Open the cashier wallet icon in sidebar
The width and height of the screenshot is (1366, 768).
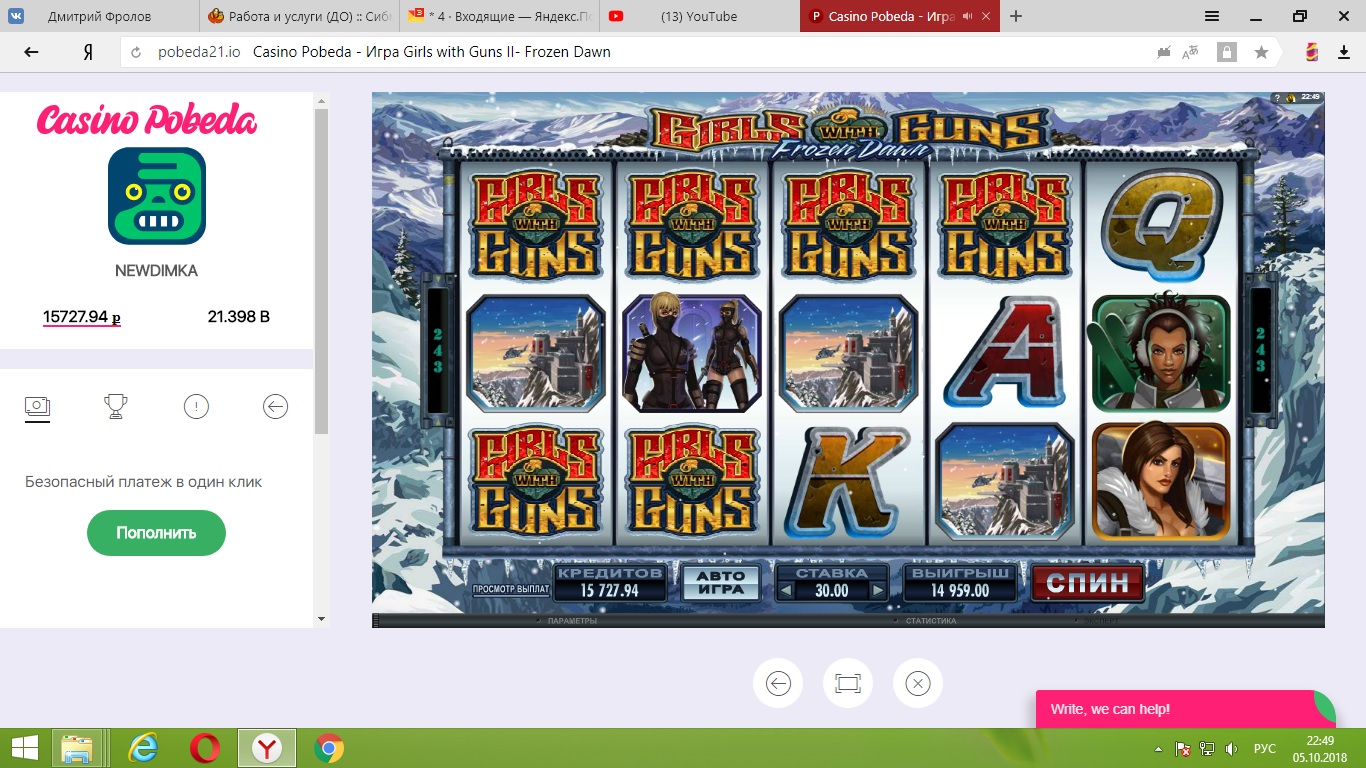click(x=37, y=406)
